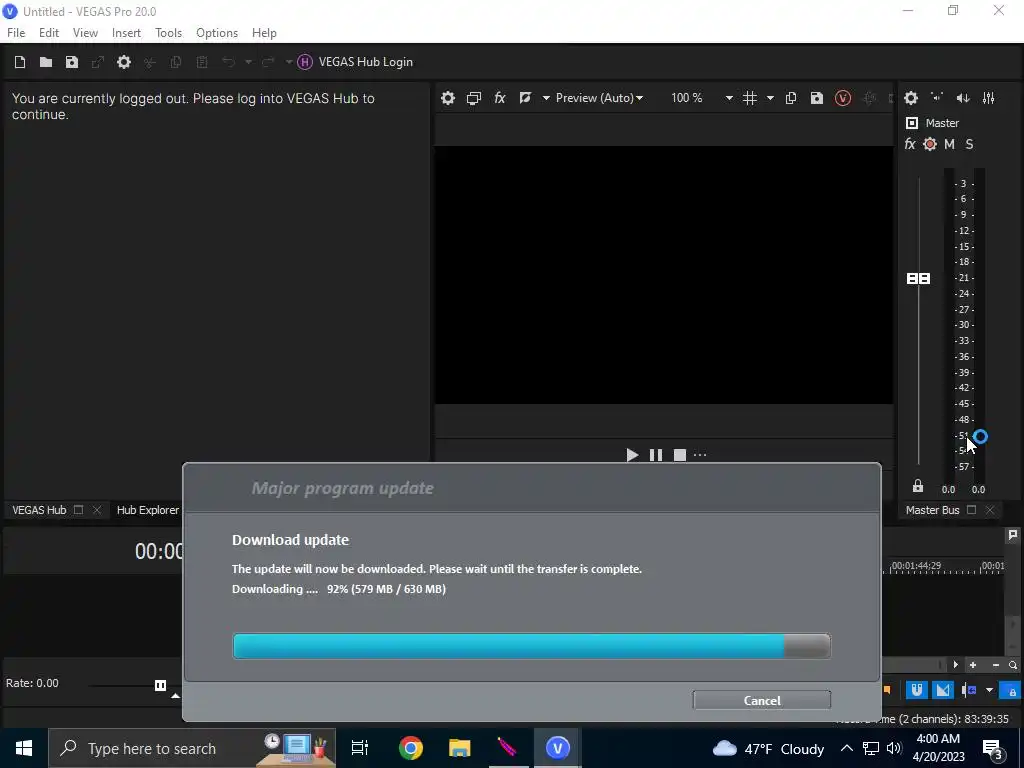Click the Dim Output speaker icon
The image size is (1024, 768).
click(963, 98)
